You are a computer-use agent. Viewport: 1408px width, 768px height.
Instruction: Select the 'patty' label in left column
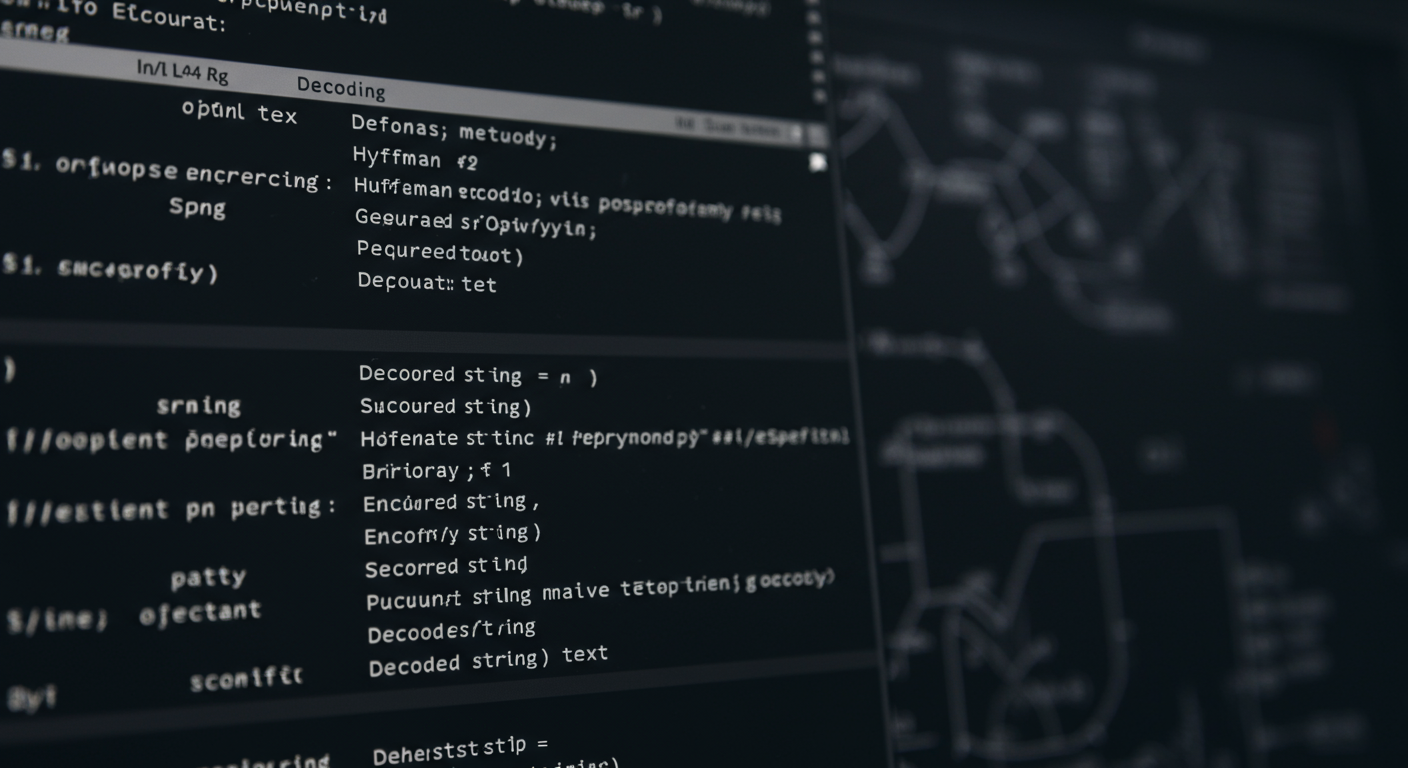click(208, 577)
